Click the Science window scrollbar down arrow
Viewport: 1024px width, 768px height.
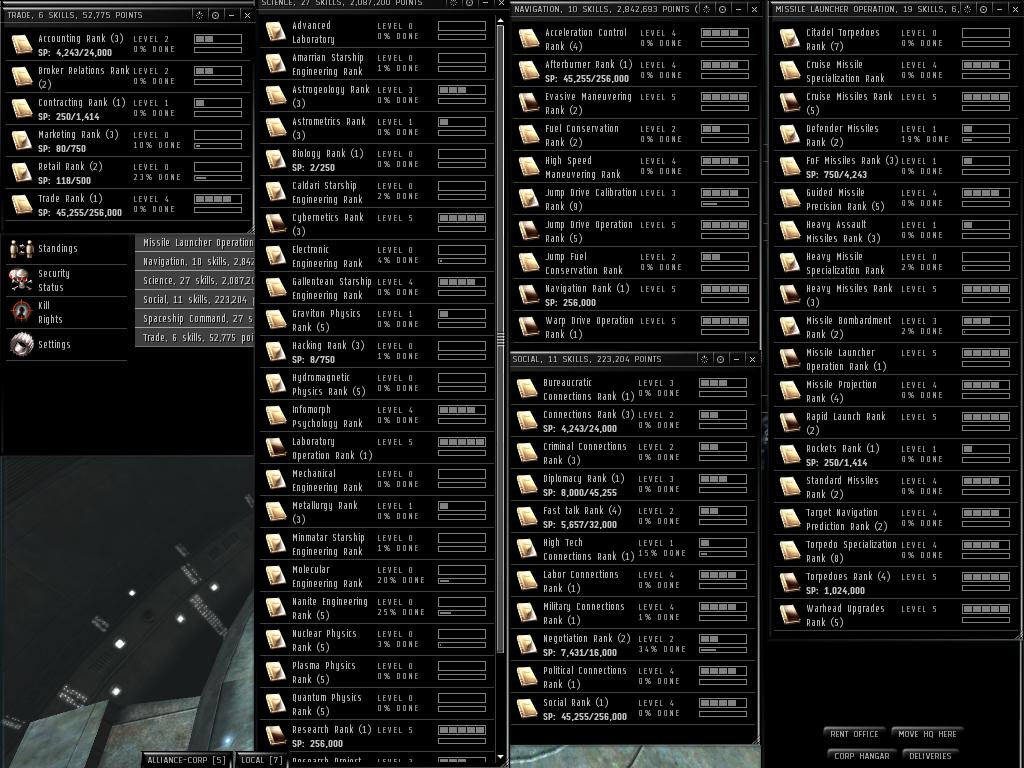tap(501, 757)
